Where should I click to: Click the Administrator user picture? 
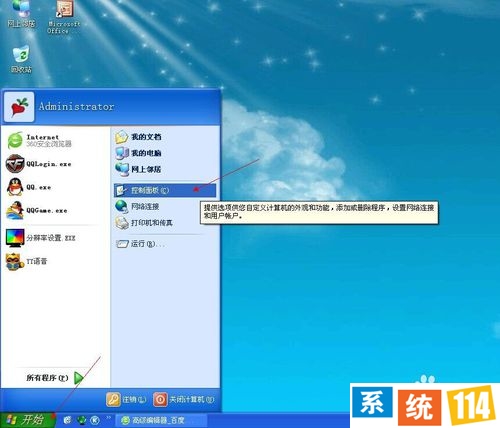(x=19, y=107)
